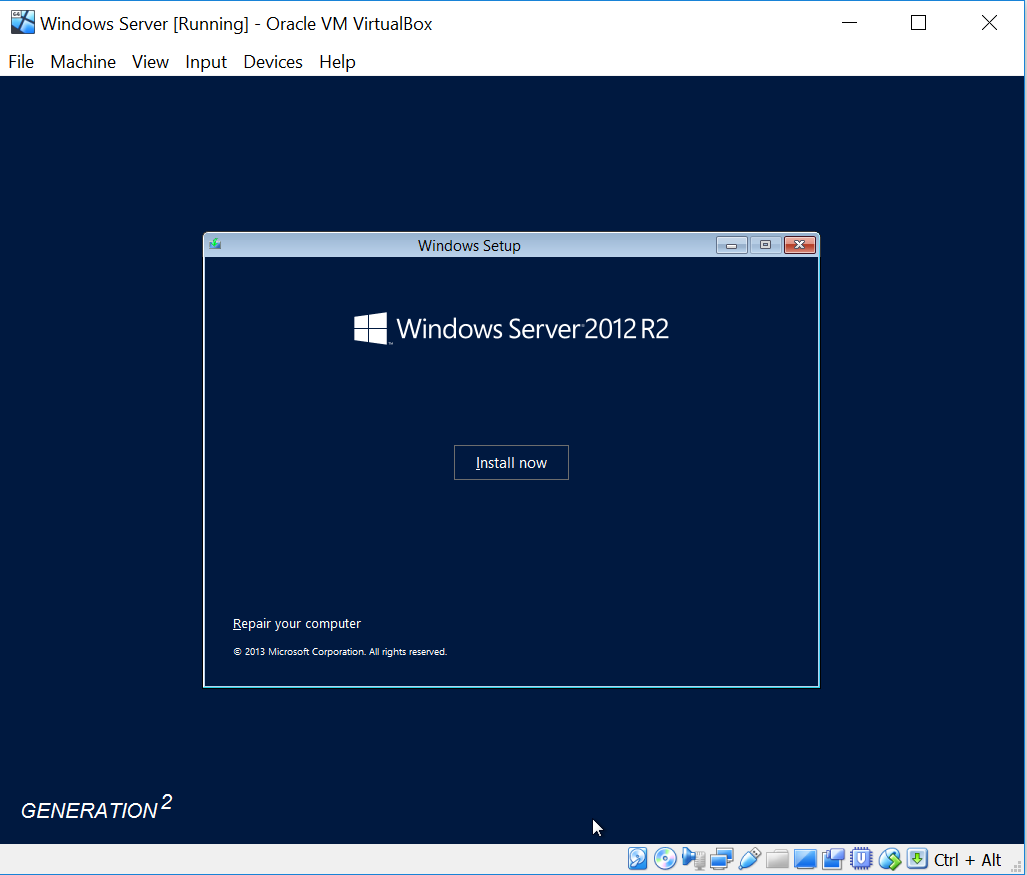This screenshot has width=1027, height=875.
Task: Click the Windows Server 2012 R2 logo
Action: coord(511,328)
